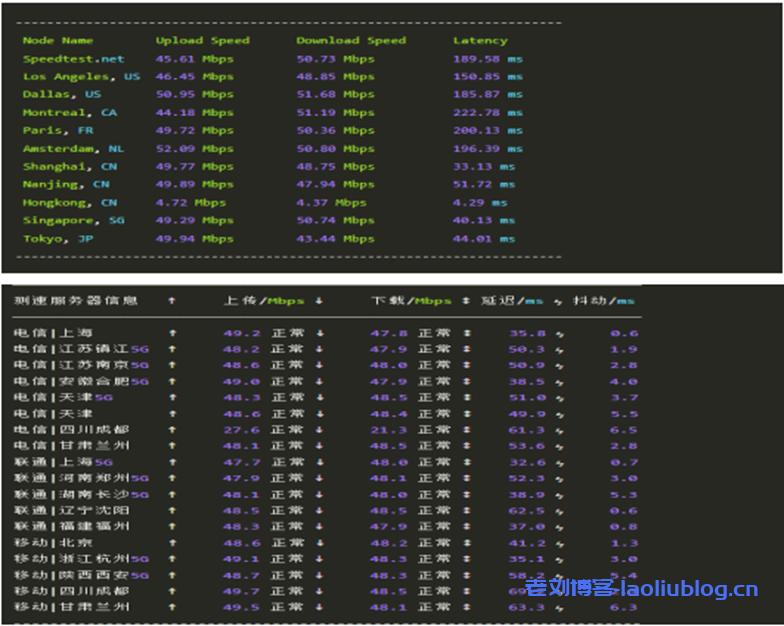The width and height of the screenshot is (784, 626).
Task: Click the Node Name column header
Action: pos(57,41)
